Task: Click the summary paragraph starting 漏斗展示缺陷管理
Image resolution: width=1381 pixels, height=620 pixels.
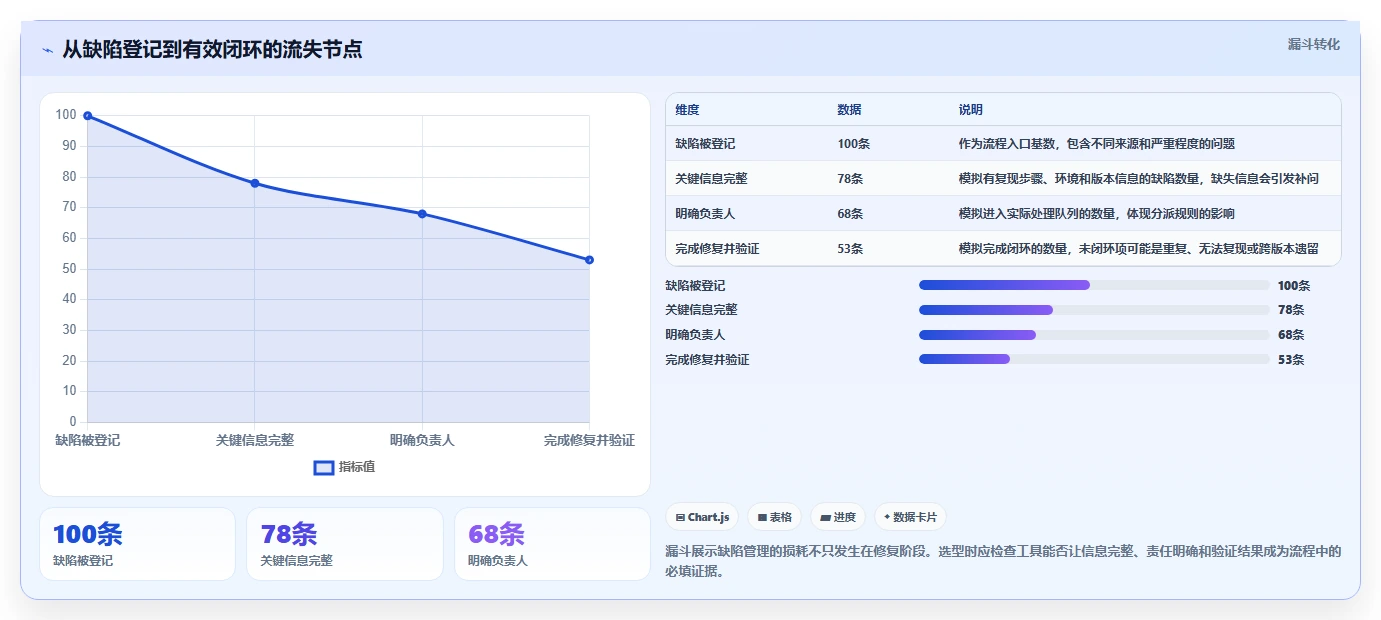Action: 1003,561
